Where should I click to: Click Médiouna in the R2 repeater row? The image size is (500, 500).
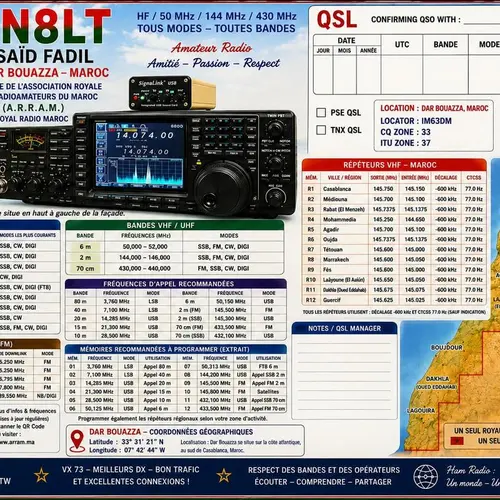(335, 199)
